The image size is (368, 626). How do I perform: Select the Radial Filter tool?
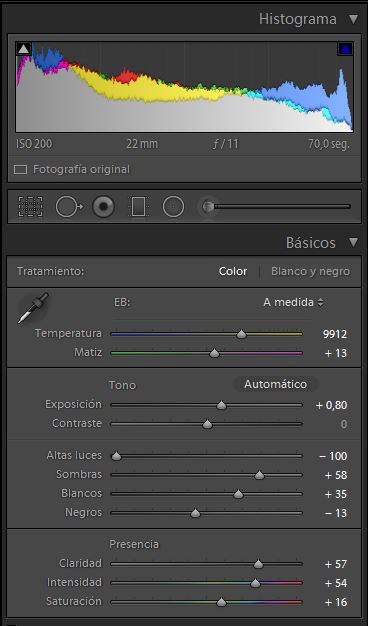(x=173, y=206)
